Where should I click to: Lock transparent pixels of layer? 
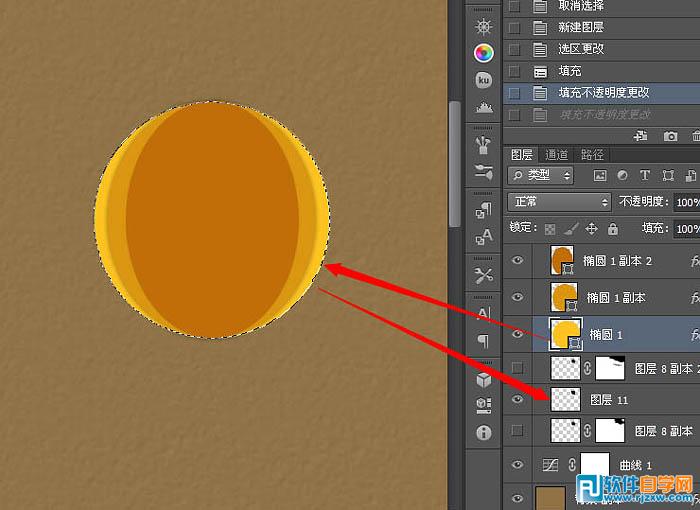click(550, 229)
